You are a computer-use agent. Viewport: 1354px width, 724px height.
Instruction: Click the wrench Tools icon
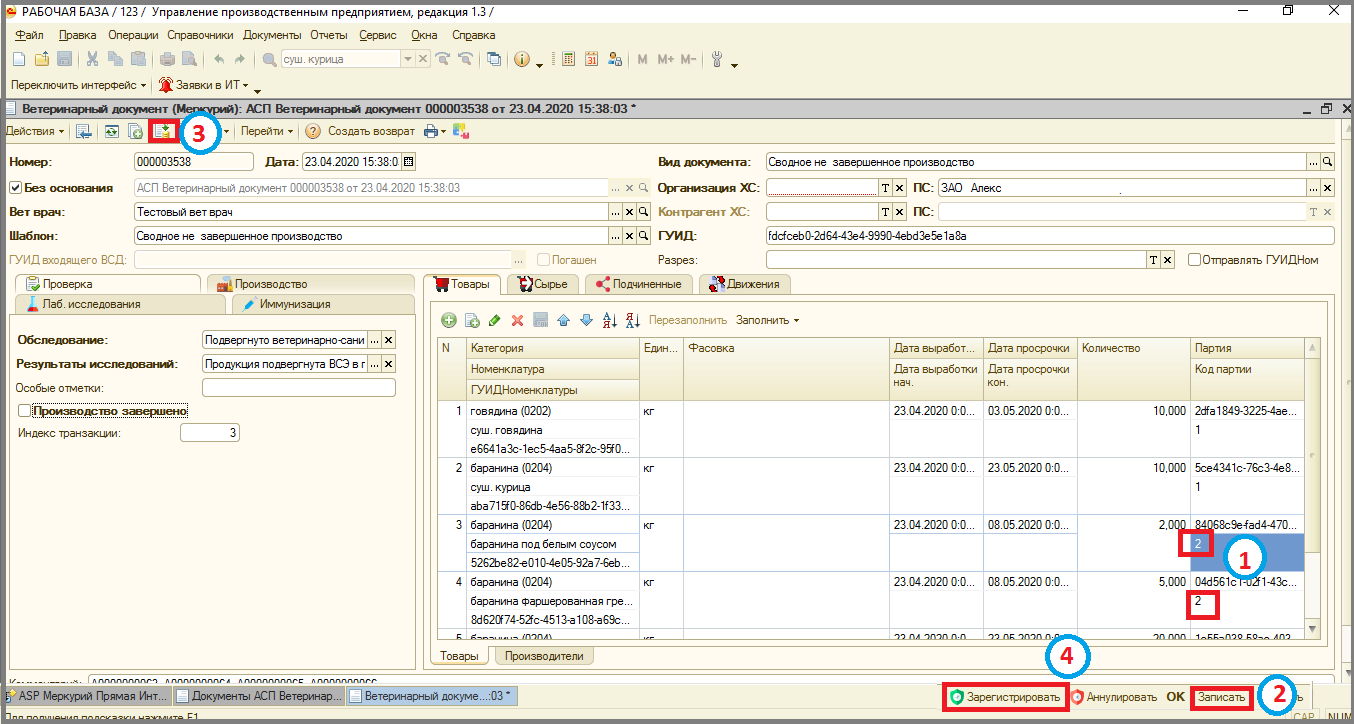click(x=717, y=59)
